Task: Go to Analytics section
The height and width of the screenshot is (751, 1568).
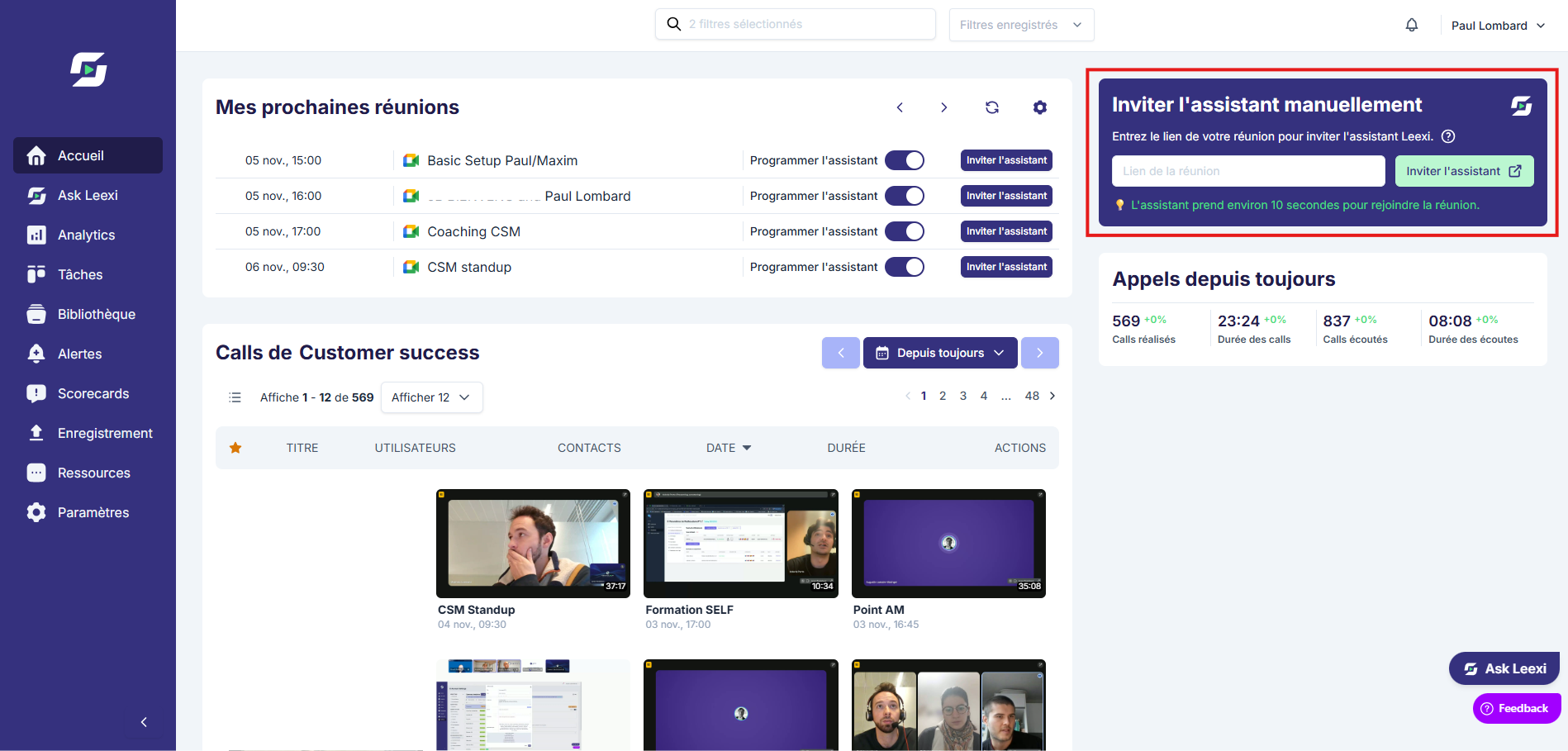Action: [88, 235]
